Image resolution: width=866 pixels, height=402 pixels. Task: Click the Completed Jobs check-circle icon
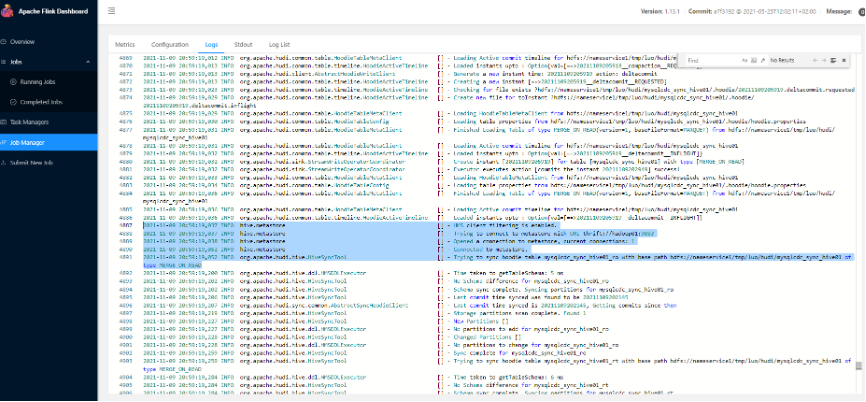click(14, 102)
